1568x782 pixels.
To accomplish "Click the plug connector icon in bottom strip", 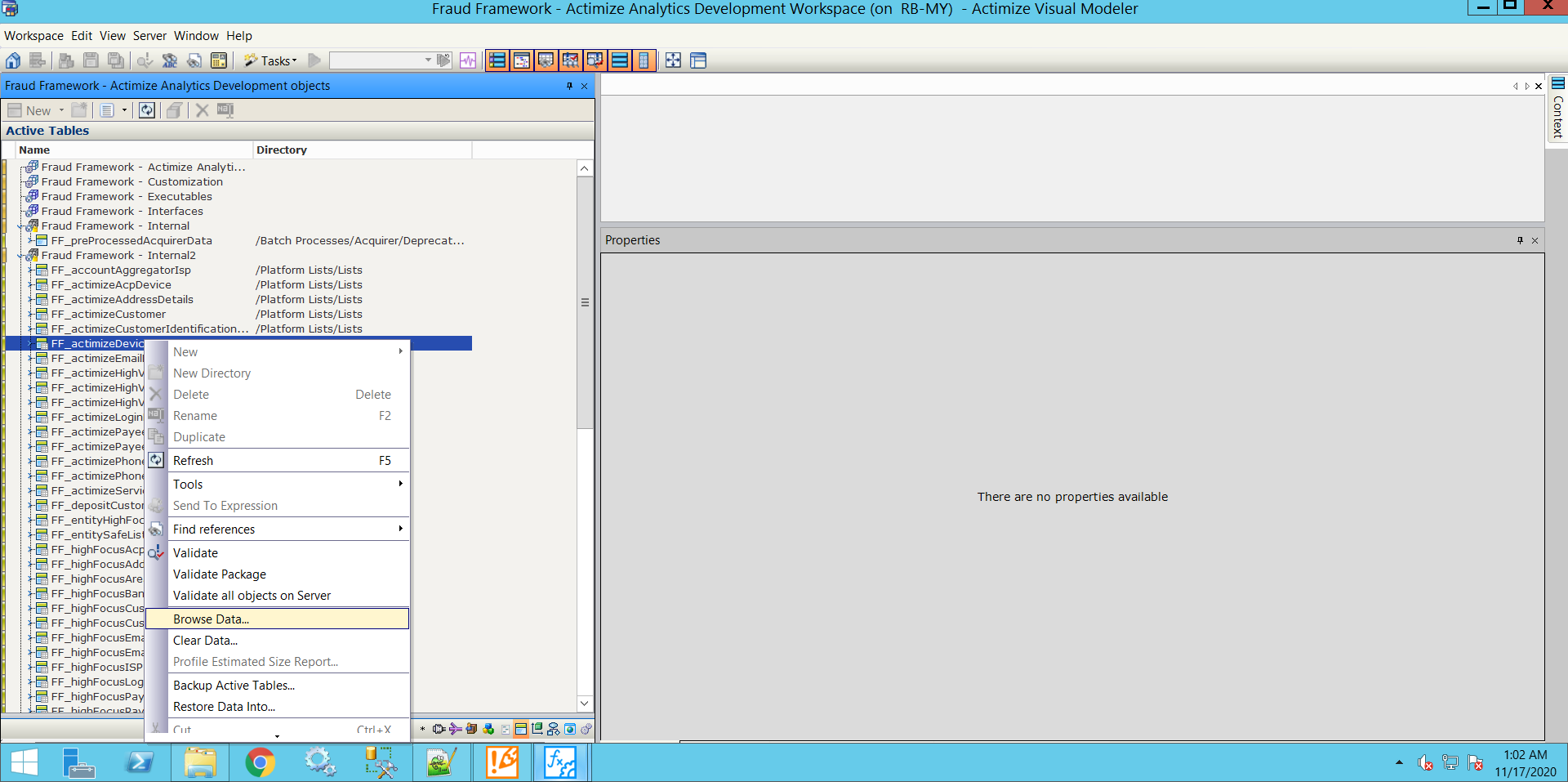I will [x=439, y=729].
